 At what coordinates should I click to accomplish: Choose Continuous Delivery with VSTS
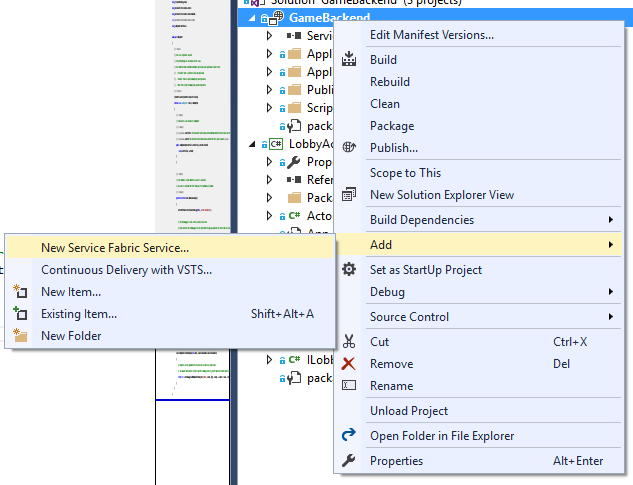point(126,270)
